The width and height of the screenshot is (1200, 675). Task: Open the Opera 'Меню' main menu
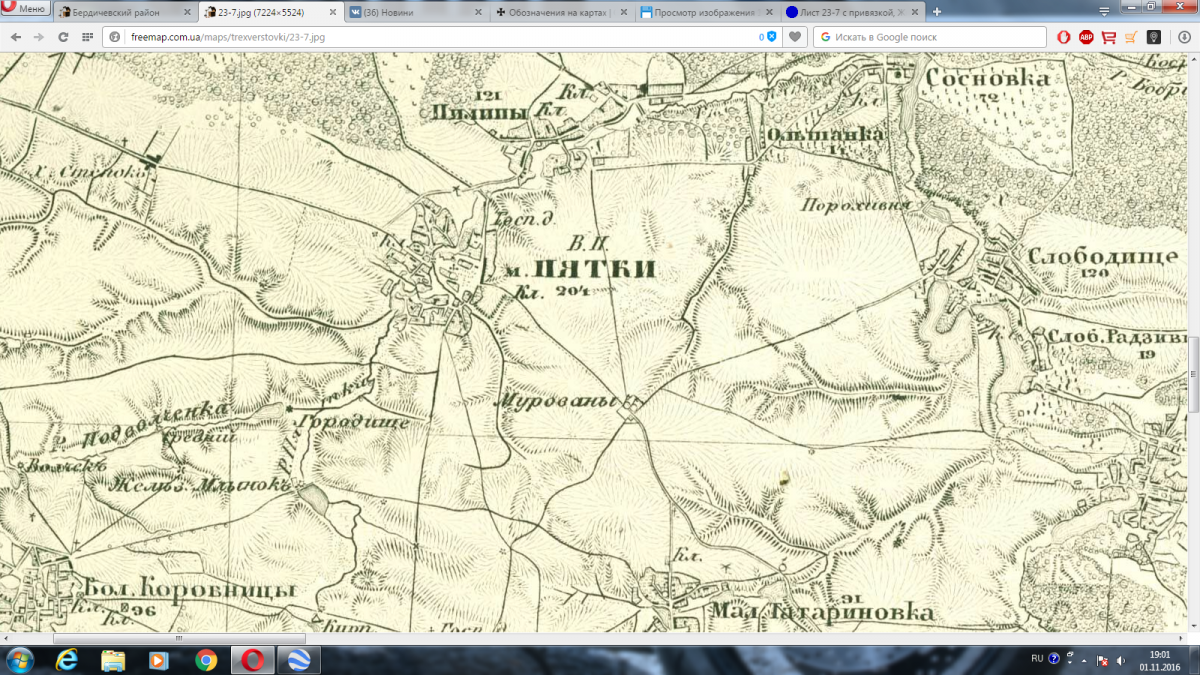tap(25, 10)
